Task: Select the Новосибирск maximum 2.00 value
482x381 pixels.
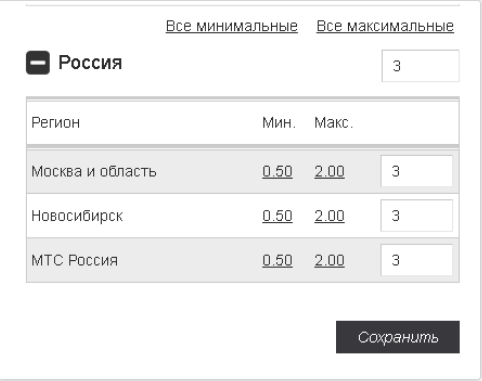Action: [329, 216]
